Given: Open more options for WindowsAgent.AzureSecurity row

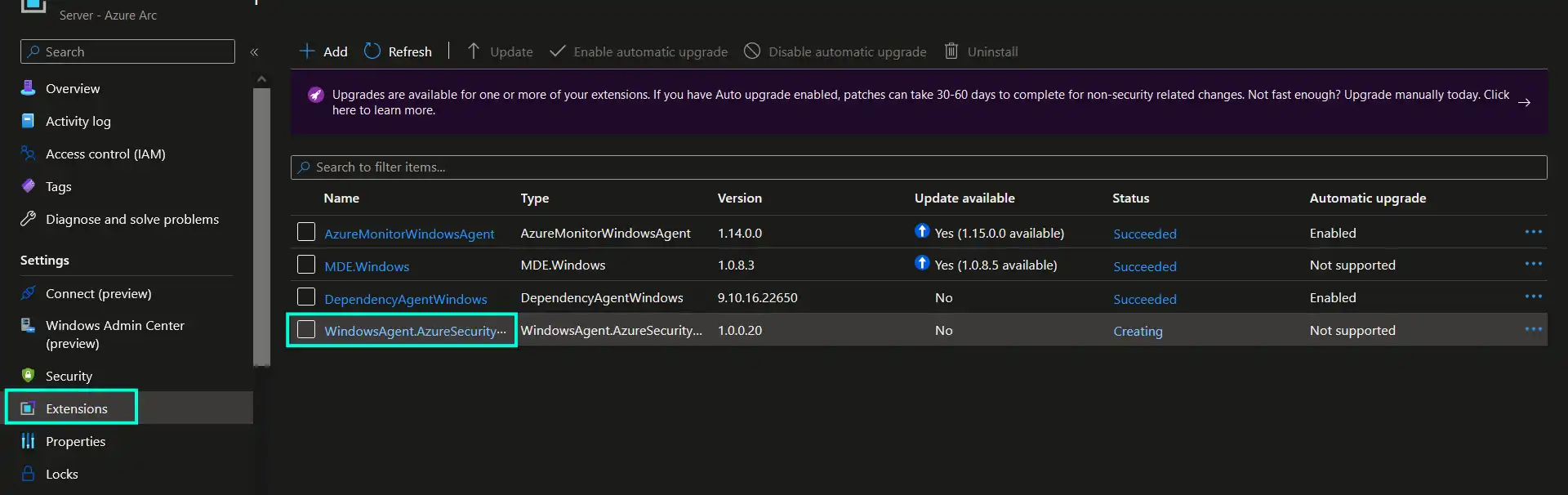Looking at the screenshot, I should click(x=1534, y=329).
